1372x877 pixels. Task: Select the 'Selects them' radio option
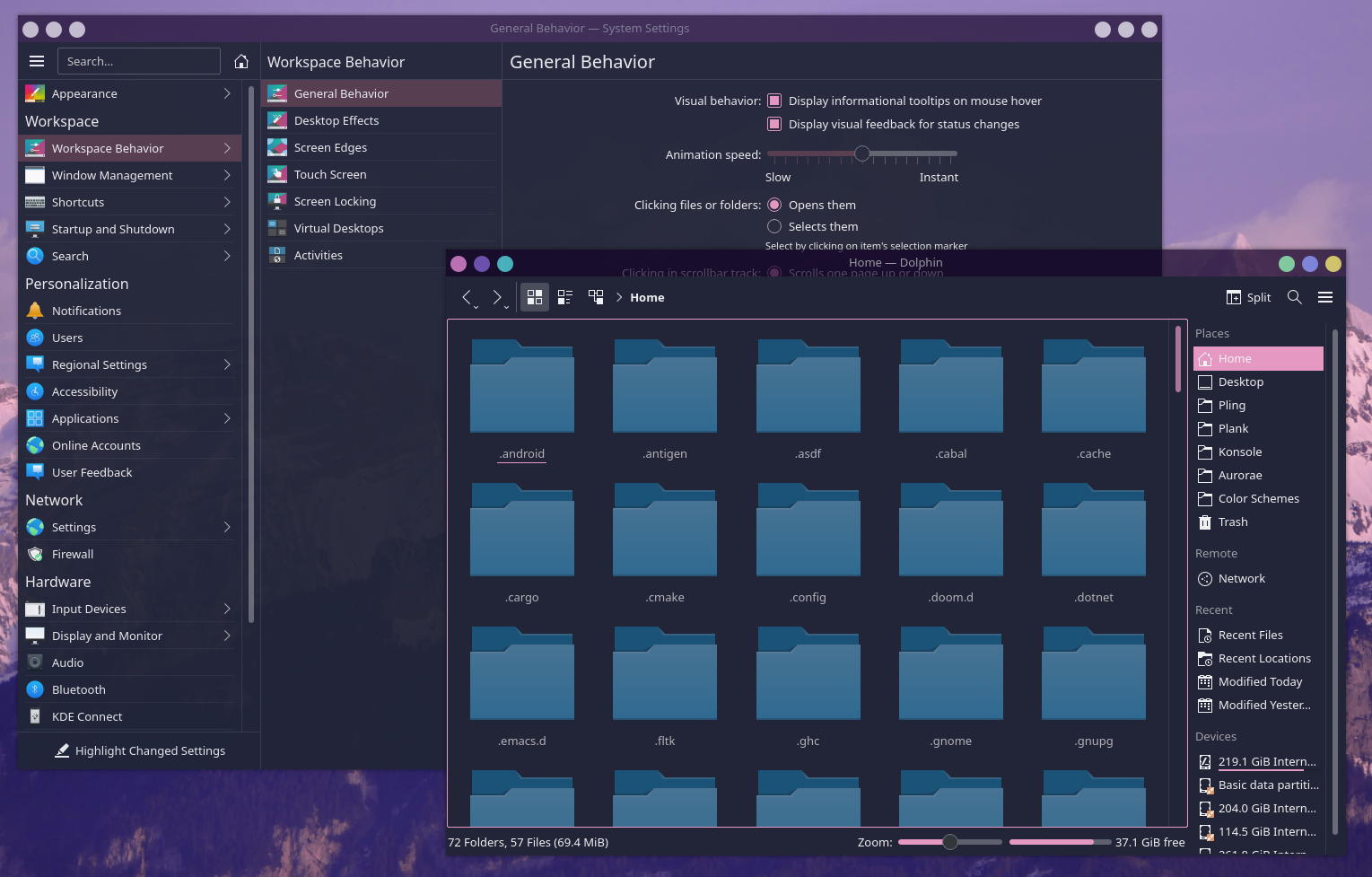click(774, 226)
